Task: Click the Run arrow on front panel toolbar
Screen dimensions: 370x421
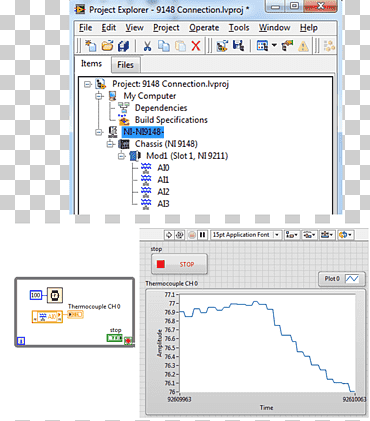Action: point(169,235)
